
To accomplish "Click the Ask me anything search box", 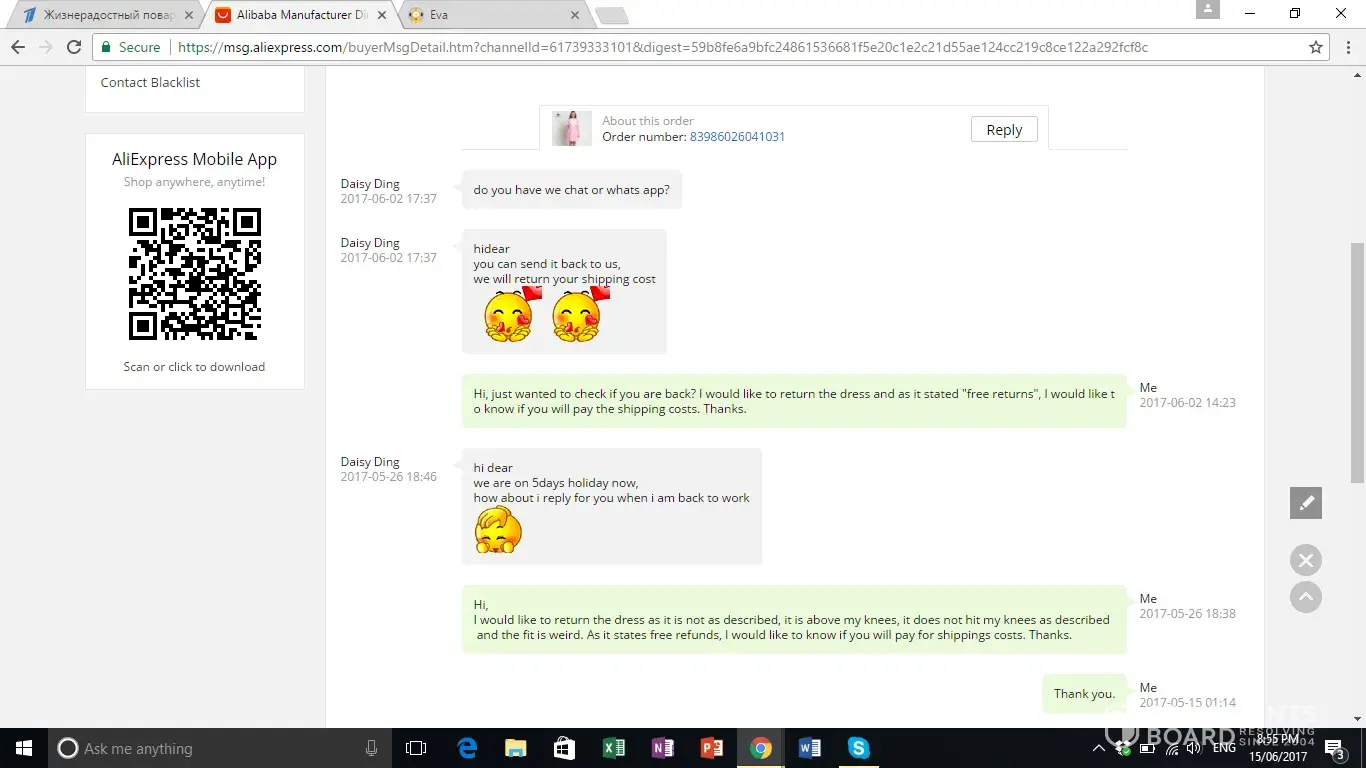I will (220, 748).
